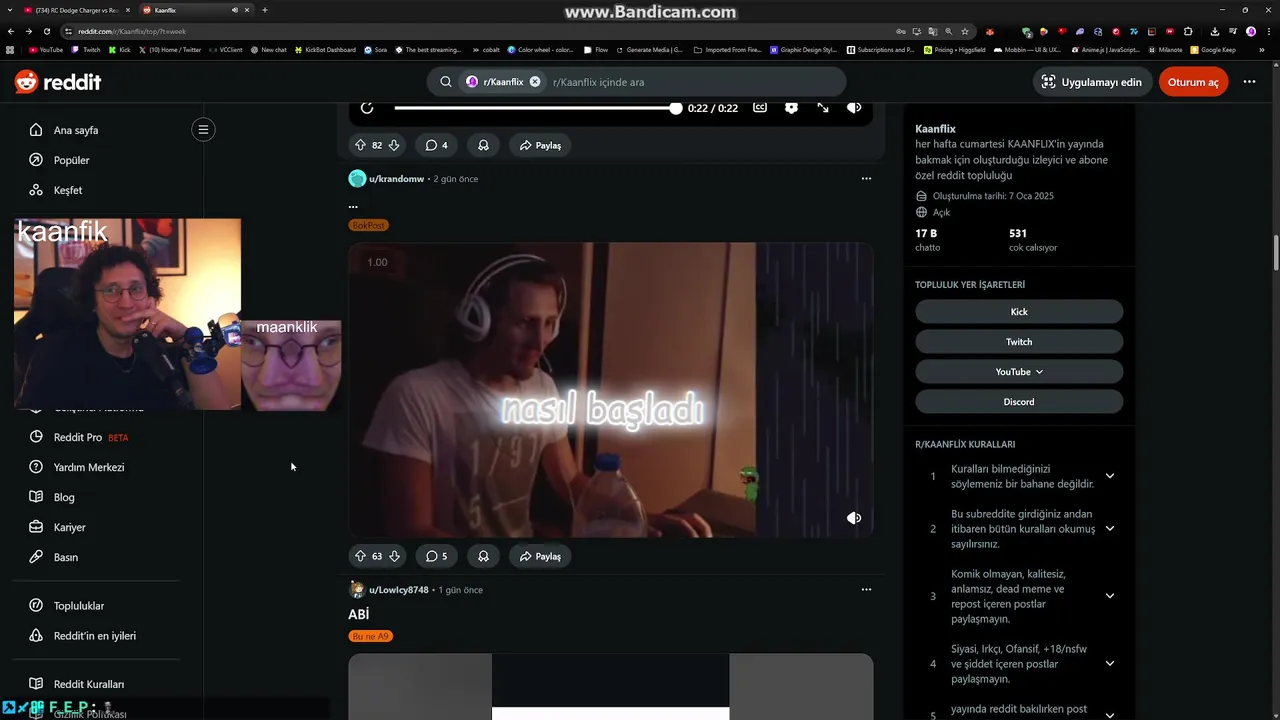Open overflow menu for krandomw's post
The height and width of the screenshot is (720, 1280).
pyautogui.click(x=866, y=179)
